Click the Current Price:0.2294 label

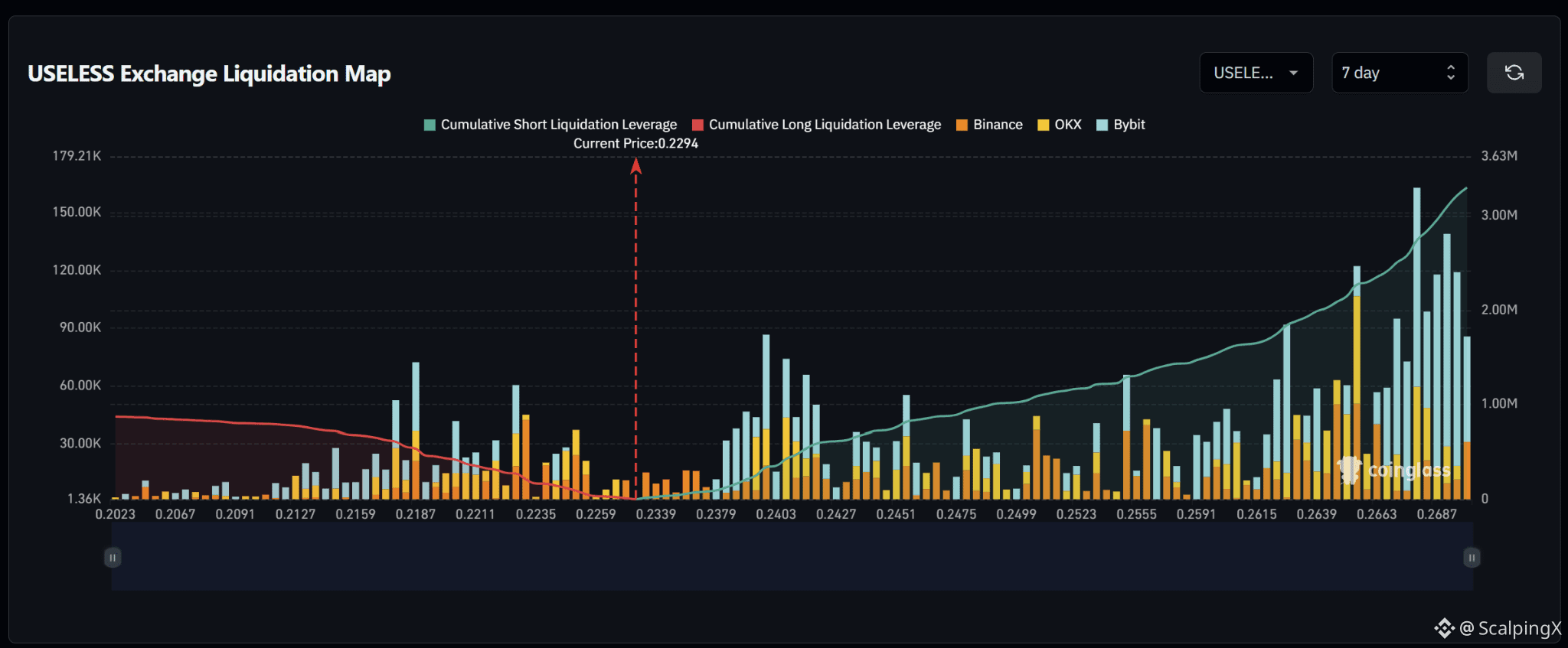635,143
